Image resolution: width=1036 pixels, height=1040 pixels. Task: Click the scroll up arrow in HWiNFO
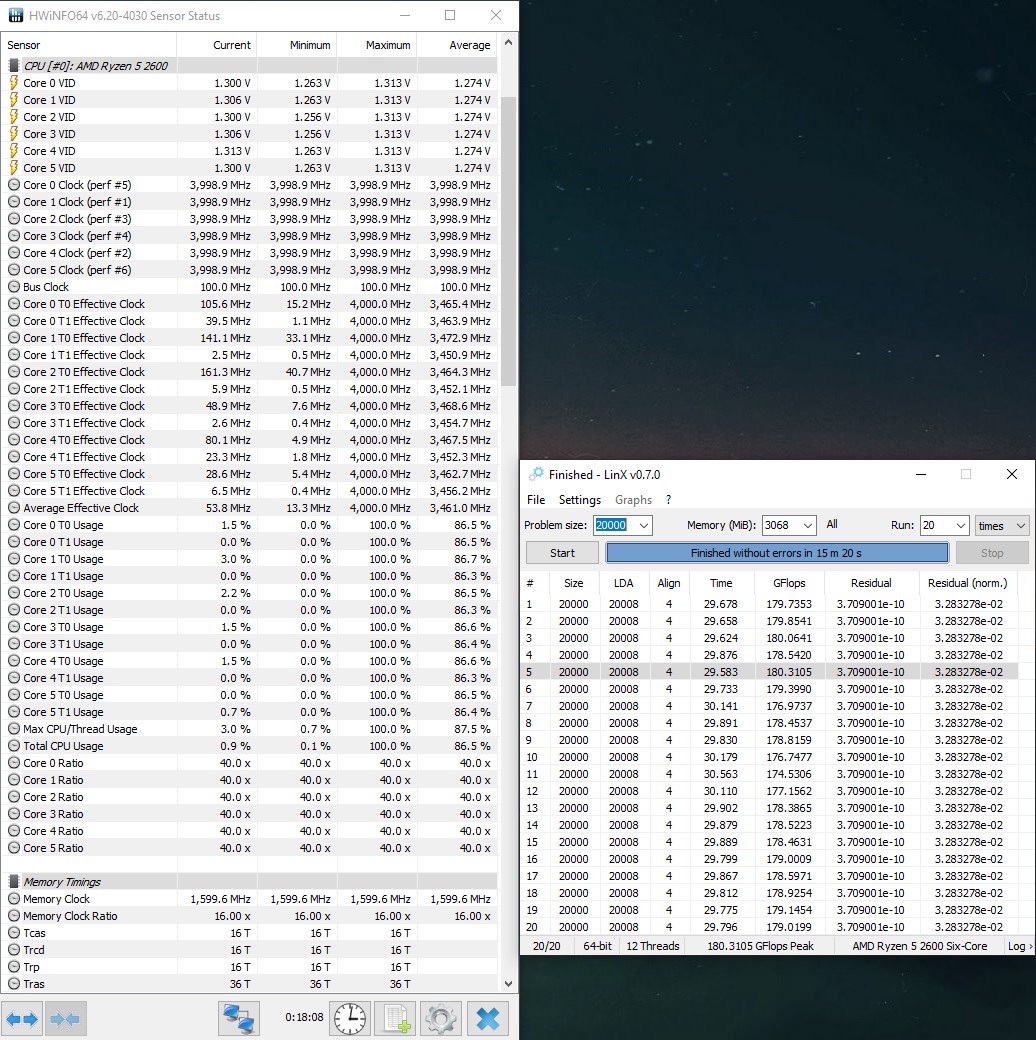(508, 42)
